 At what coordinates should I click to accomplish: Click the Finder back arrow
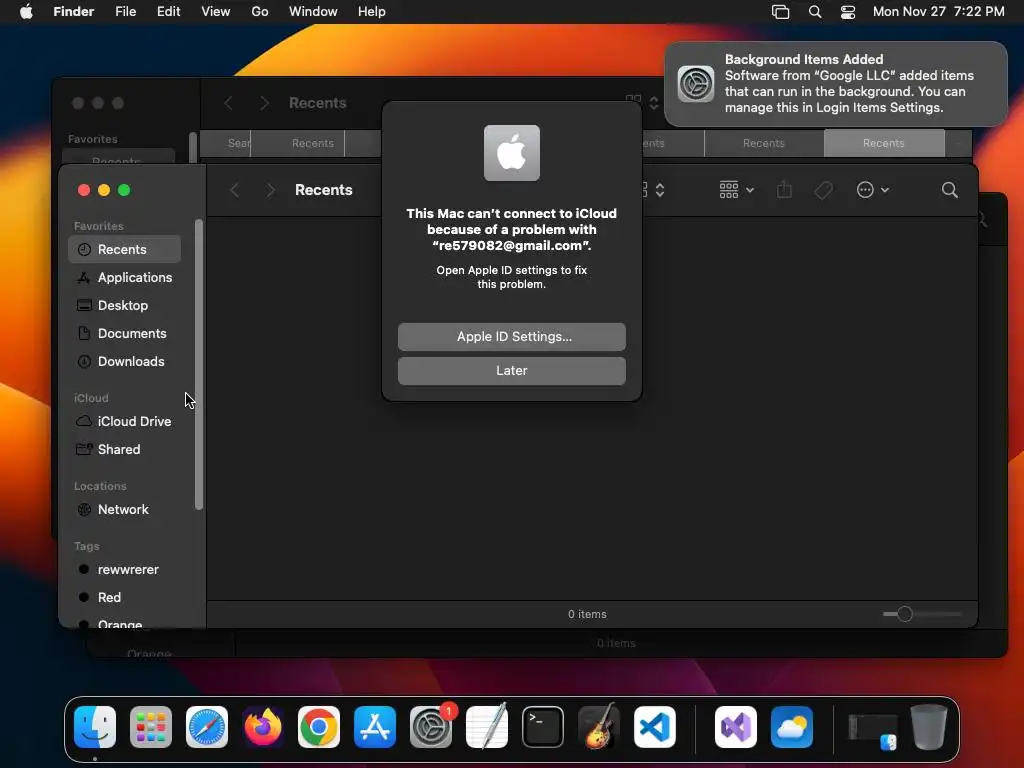click(x=234, y=190)
